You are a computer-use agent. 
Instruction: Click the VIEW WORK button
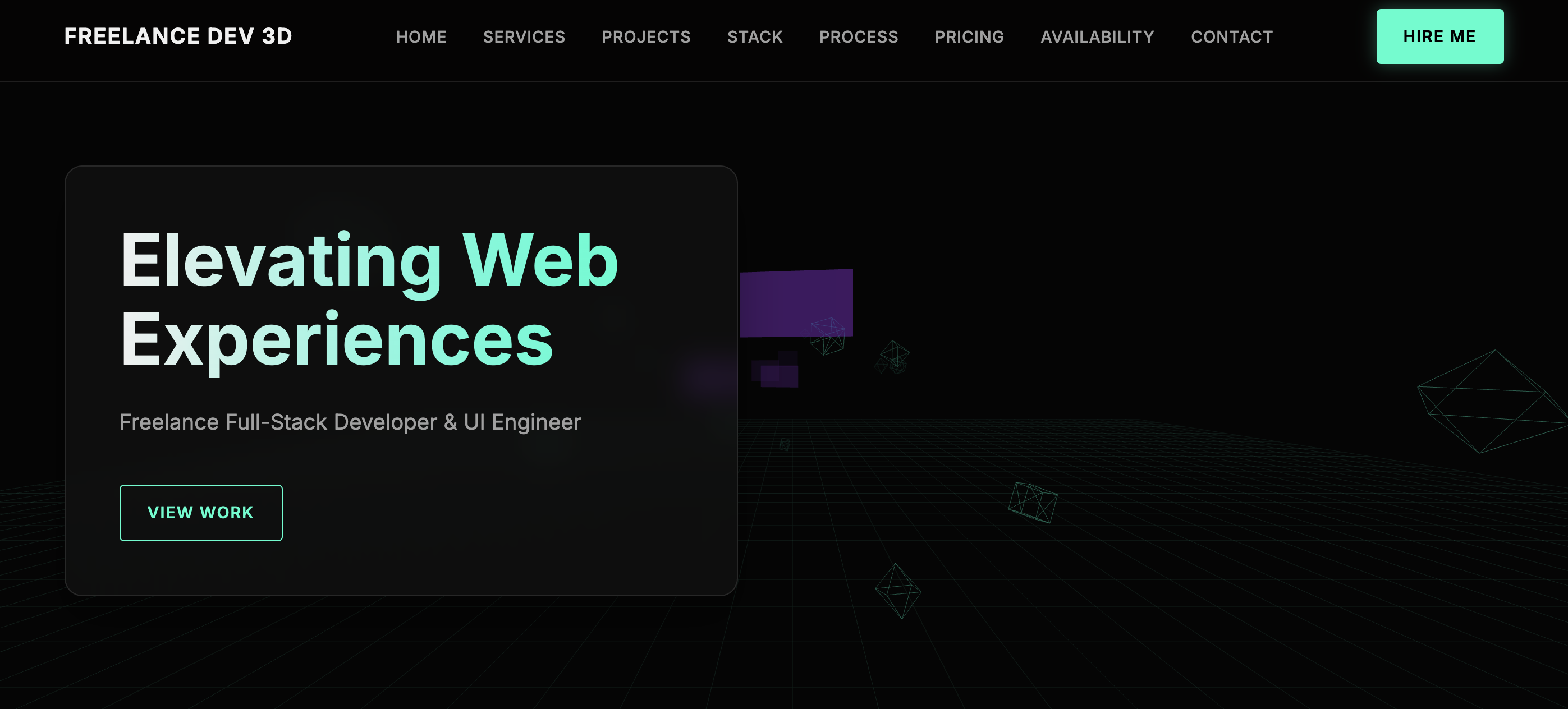pyautogui.click(x=201, y=513)
